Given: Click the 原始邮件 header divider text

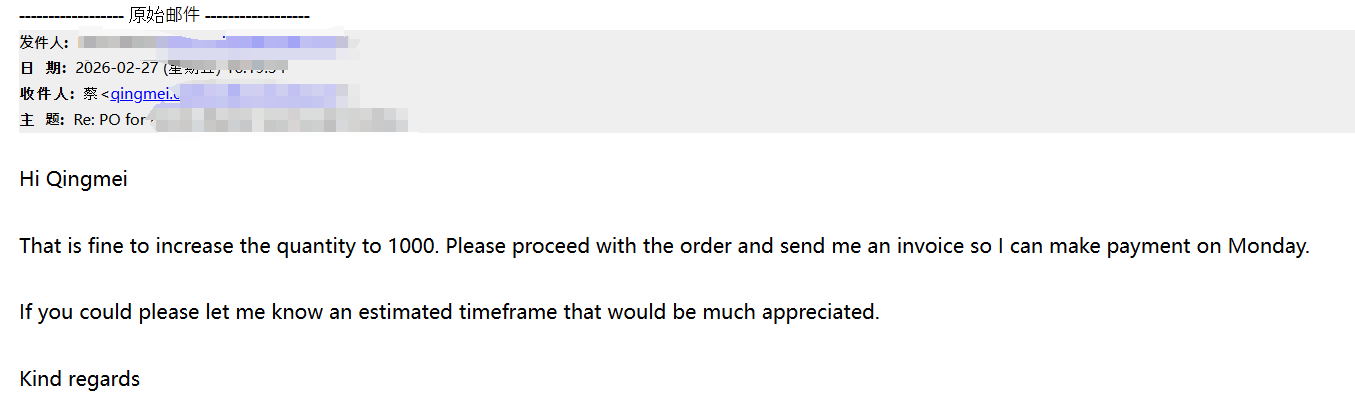Looking at the screenshot, I should (x=164, y=16).
